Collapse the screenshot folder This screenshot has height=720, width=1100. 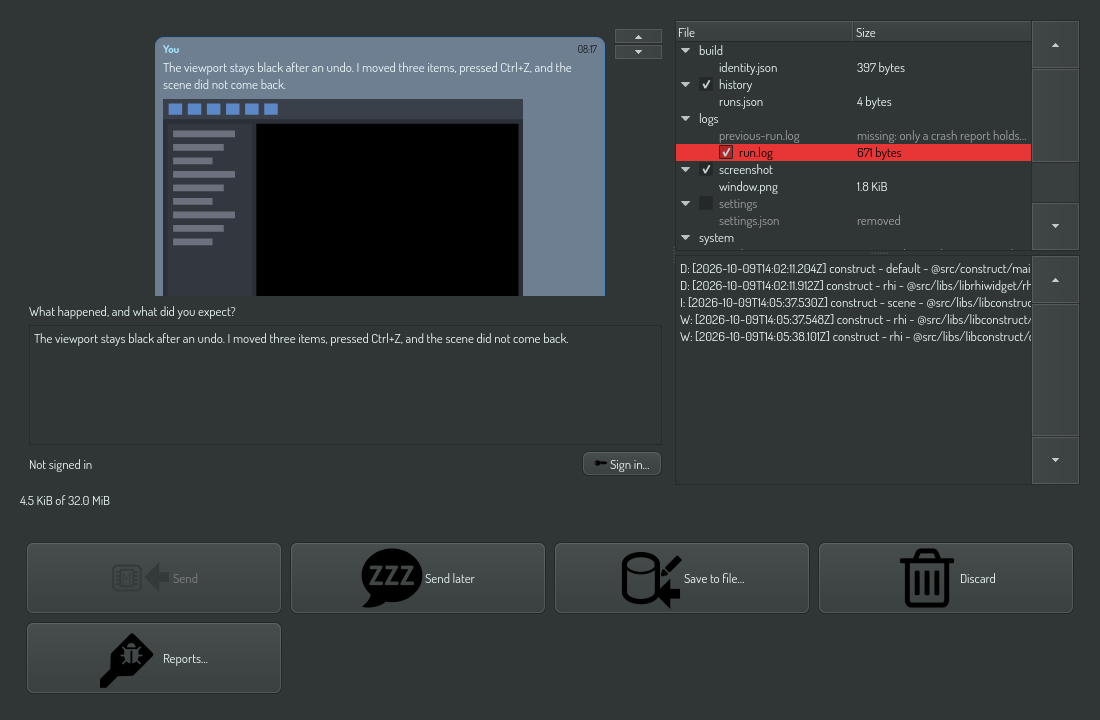coord(685,170)
